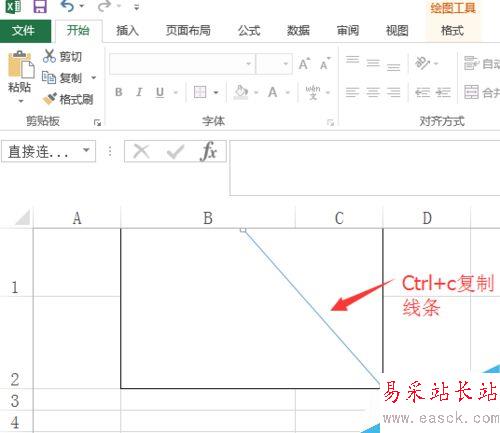Switch to the 页面布局 ribbon tab
Viewport: 500px width, 433px height.
click(x=188, y=31)
